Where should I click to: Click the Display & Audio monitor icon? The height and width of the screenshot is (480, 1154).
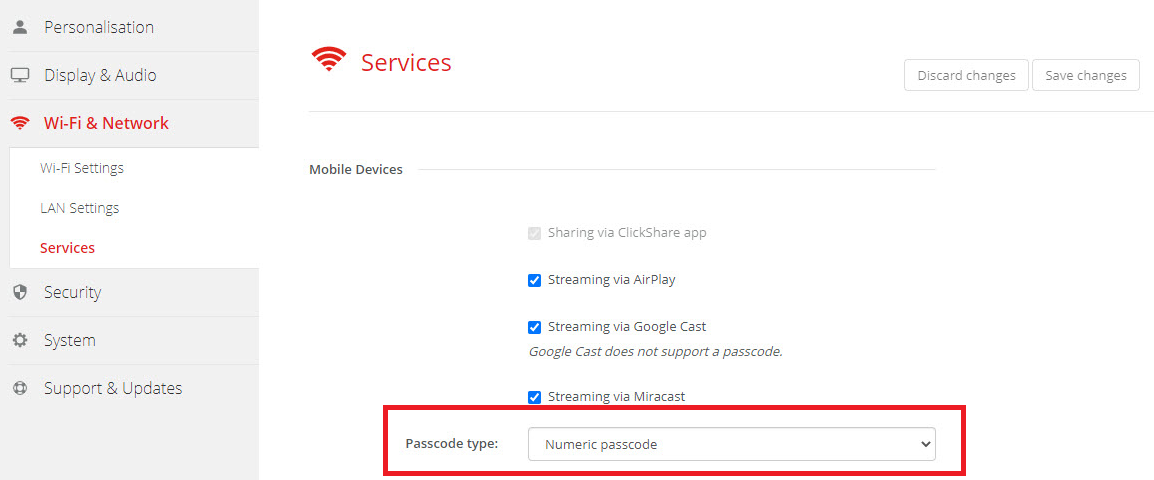[19, 75]
